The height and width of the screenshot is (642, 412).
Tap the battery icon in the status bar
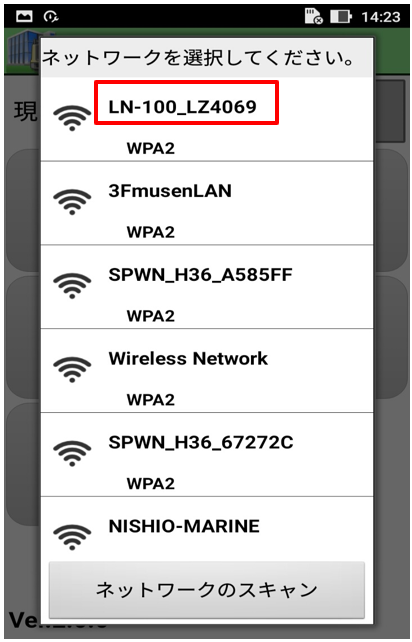pos(341,17)
